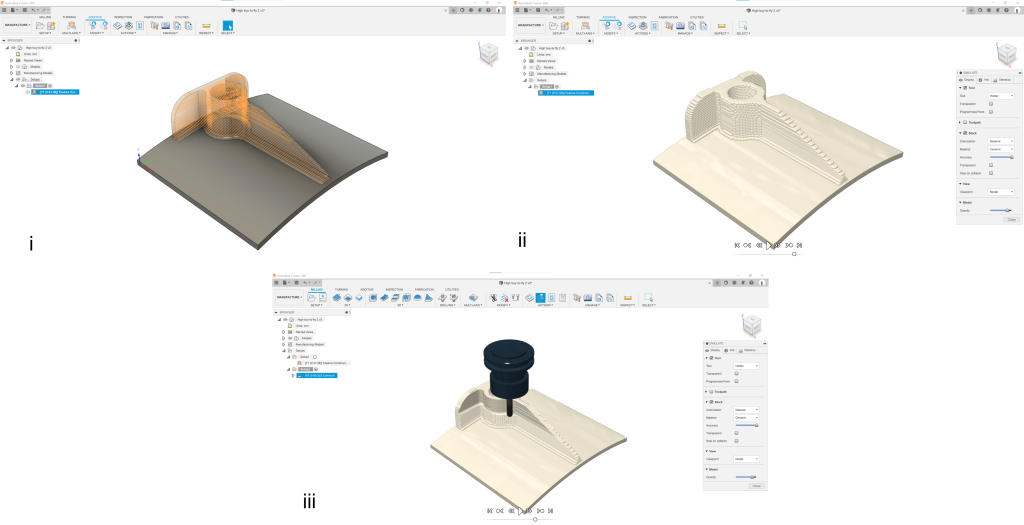Viewport: 1024px width, 525px height.
Task: Click the Play button in screenshot iii simulation controls
Action: pos(520,511)
